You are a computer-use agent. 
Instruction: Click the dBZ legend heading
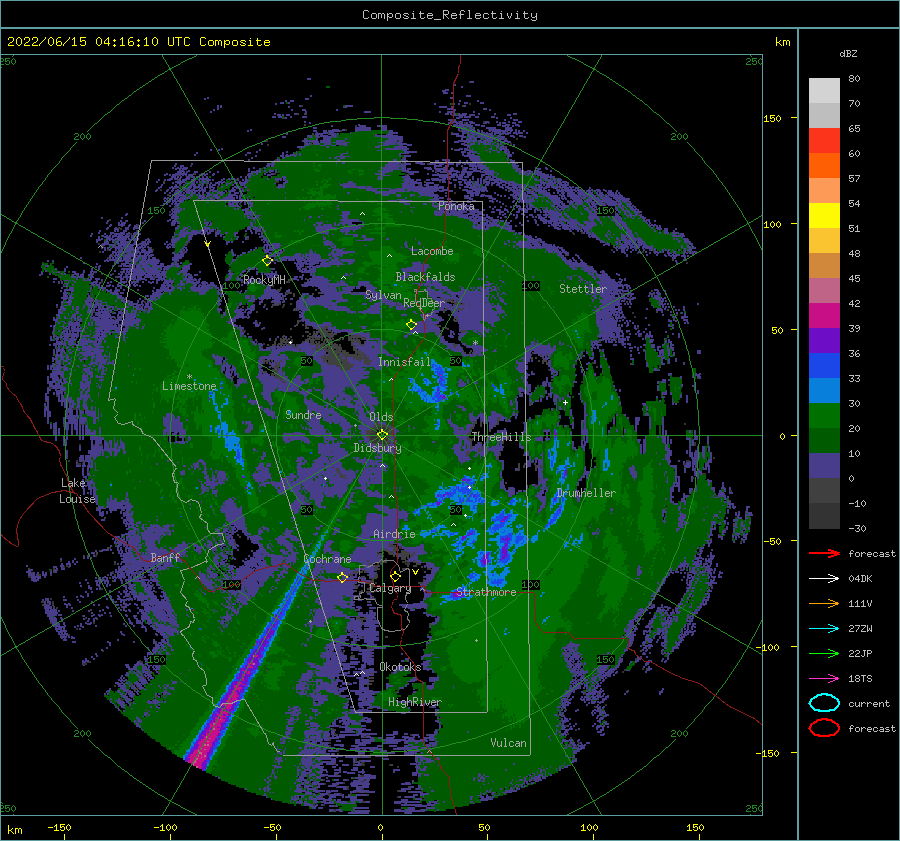(848, 53)
